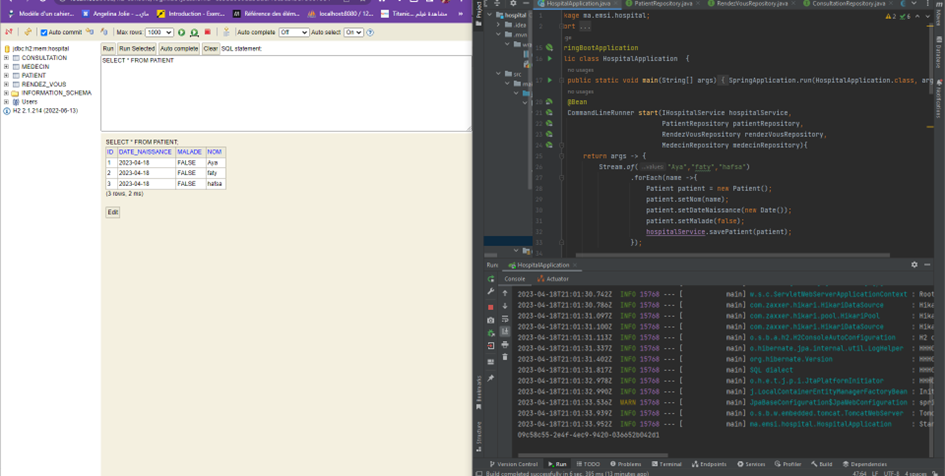This screenshot has height=476, width=945.
Task: Click the Run Selected toolbar icon in H2
Action: 194,33
